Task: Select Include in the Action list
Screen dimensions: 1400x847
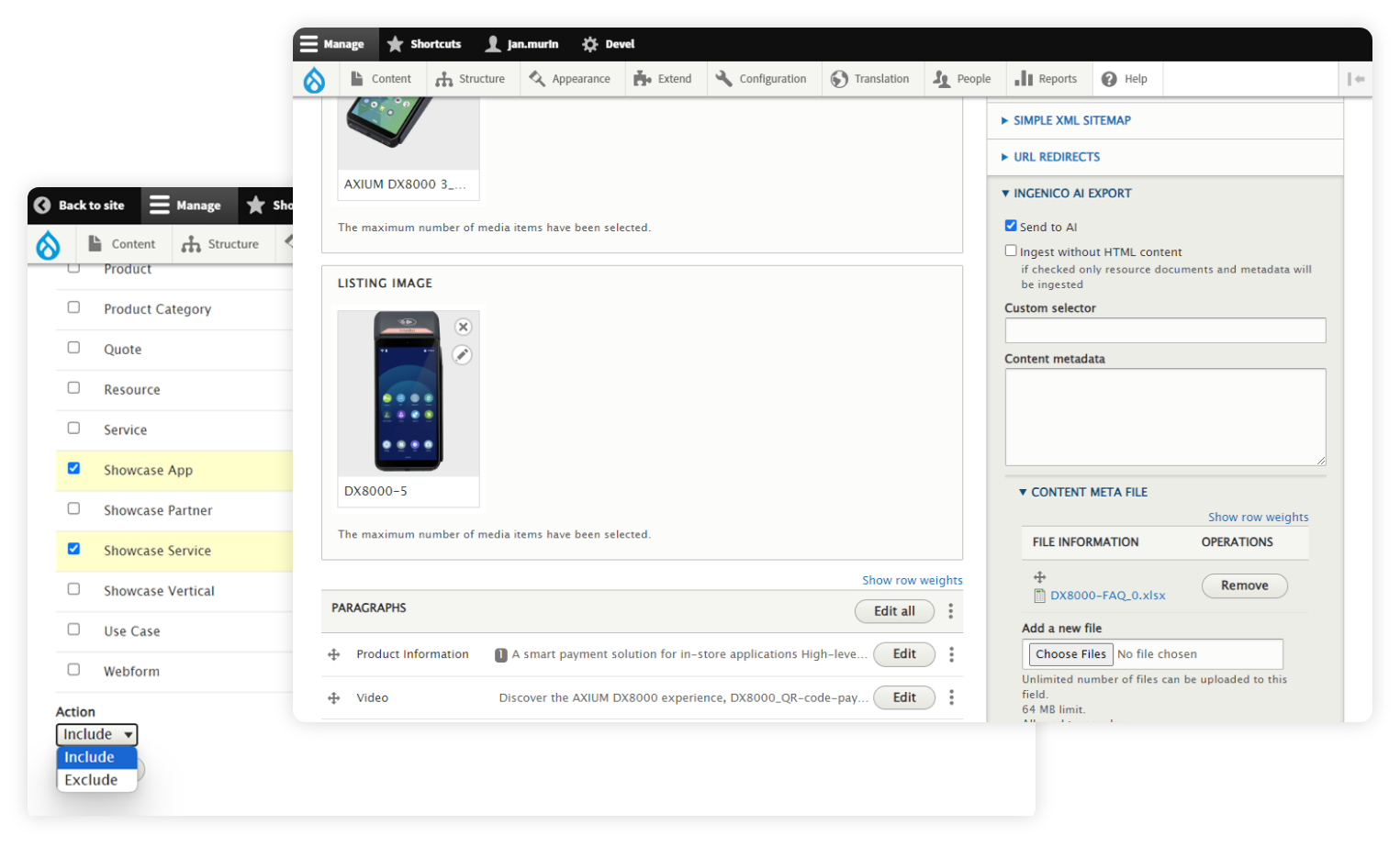Action: point(96,757)
